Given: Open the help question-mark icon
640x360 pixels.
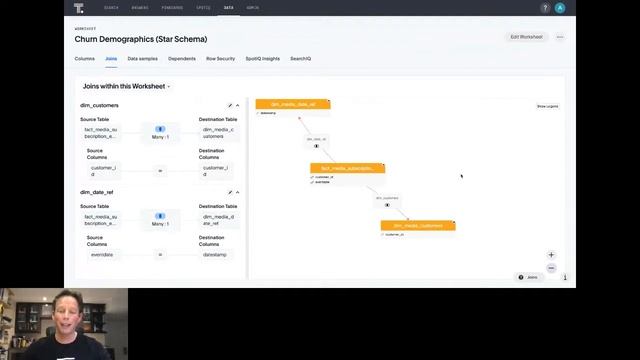Looking at the screenshot, I should pos(545,8).
